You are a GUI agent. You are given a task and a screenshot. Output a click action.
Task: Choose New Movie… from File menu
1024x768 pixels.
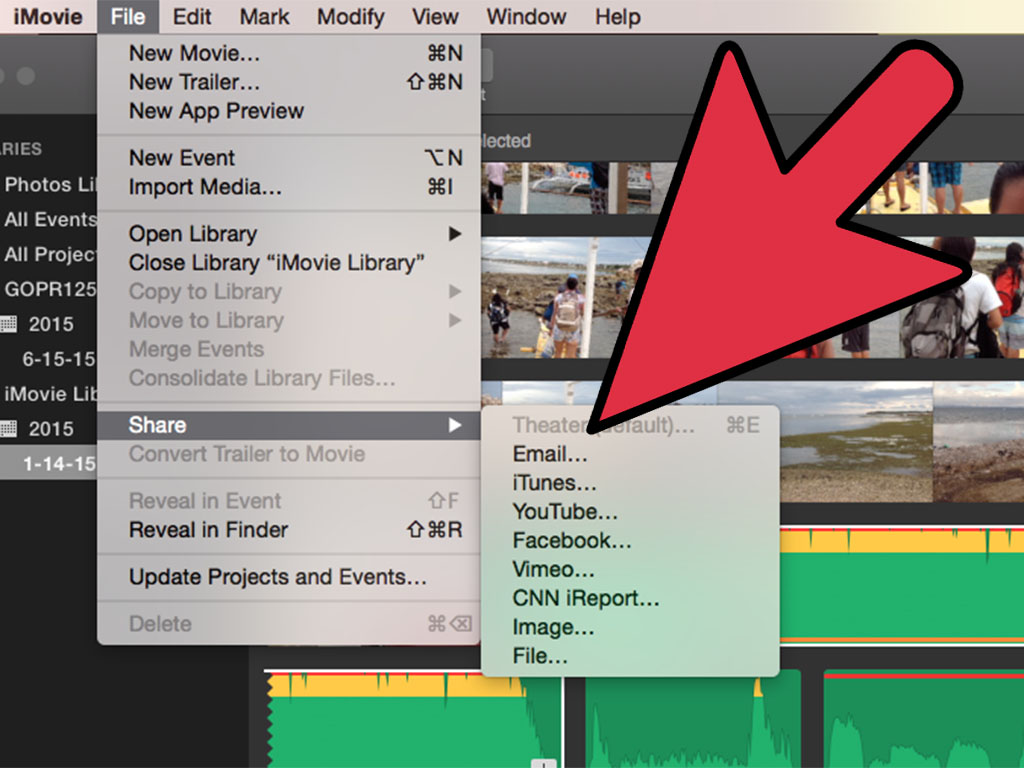[289, 53]
